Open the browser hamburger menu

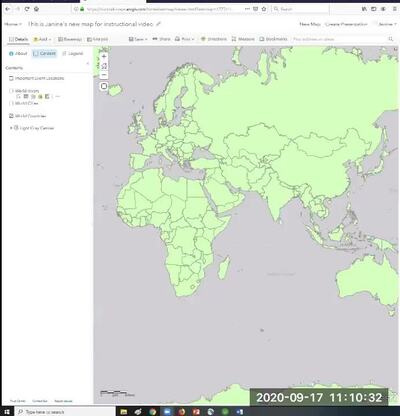coord(394,9)
